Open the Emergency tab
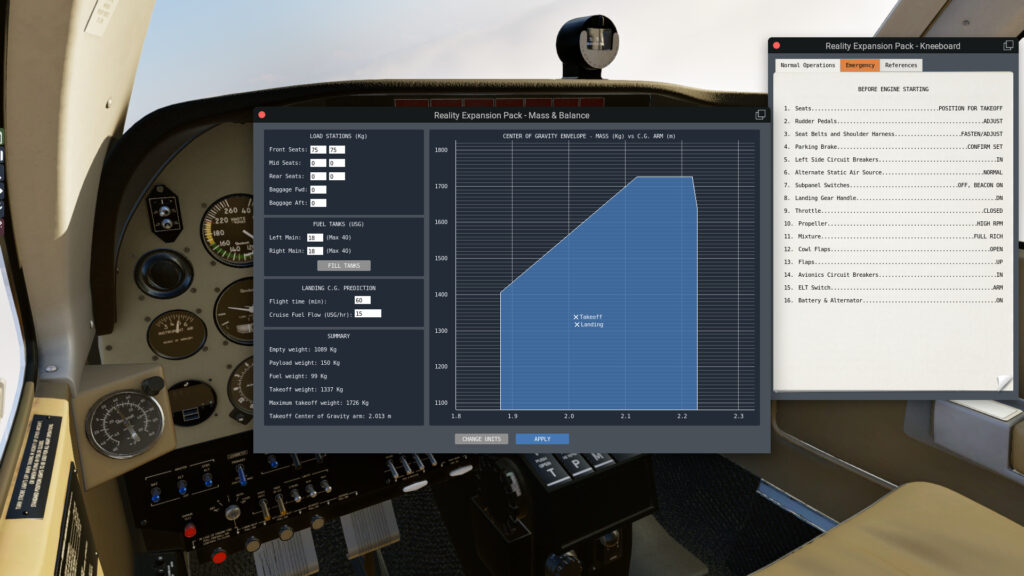This screenshot has width=1024, height=576. click(x=860, y=65)
